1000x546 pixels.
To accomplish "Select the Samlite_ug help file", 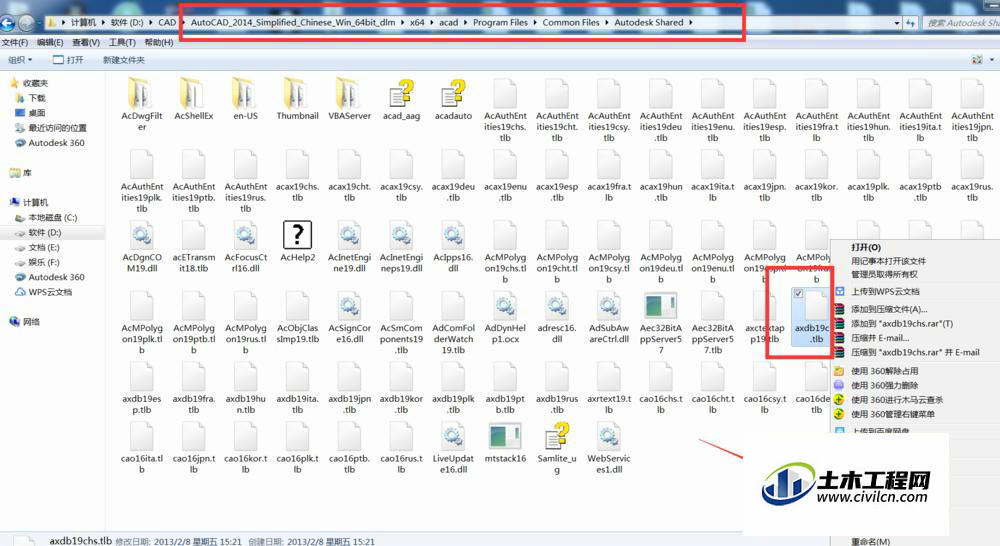I will [x=557, y=448].
